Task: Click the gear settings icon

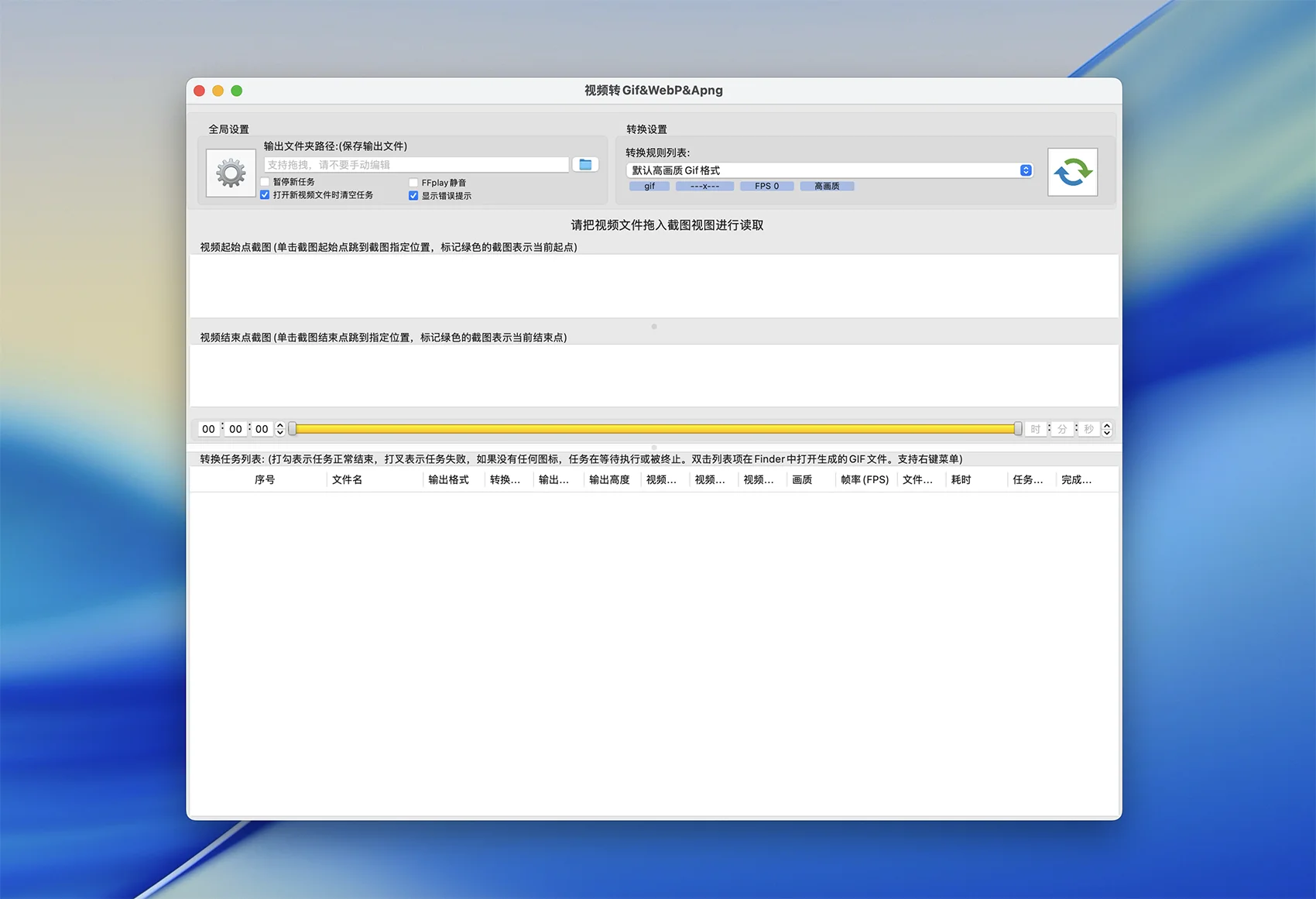Action: coord(231,173)
